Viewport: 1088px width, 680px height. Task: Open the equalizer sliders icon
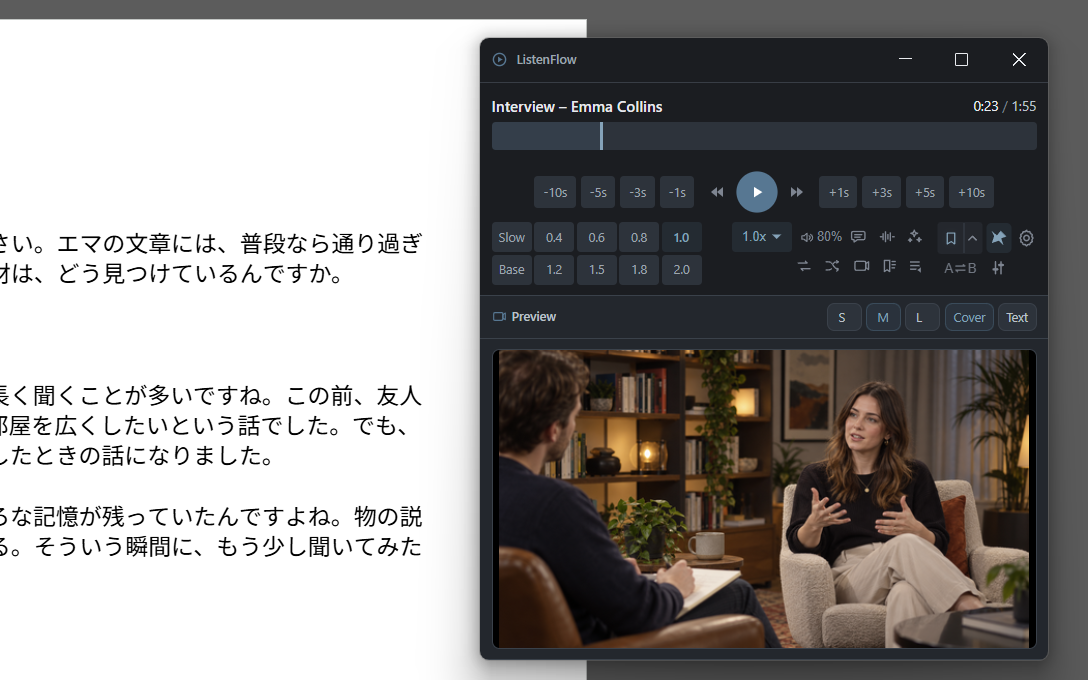pos(998,268)
